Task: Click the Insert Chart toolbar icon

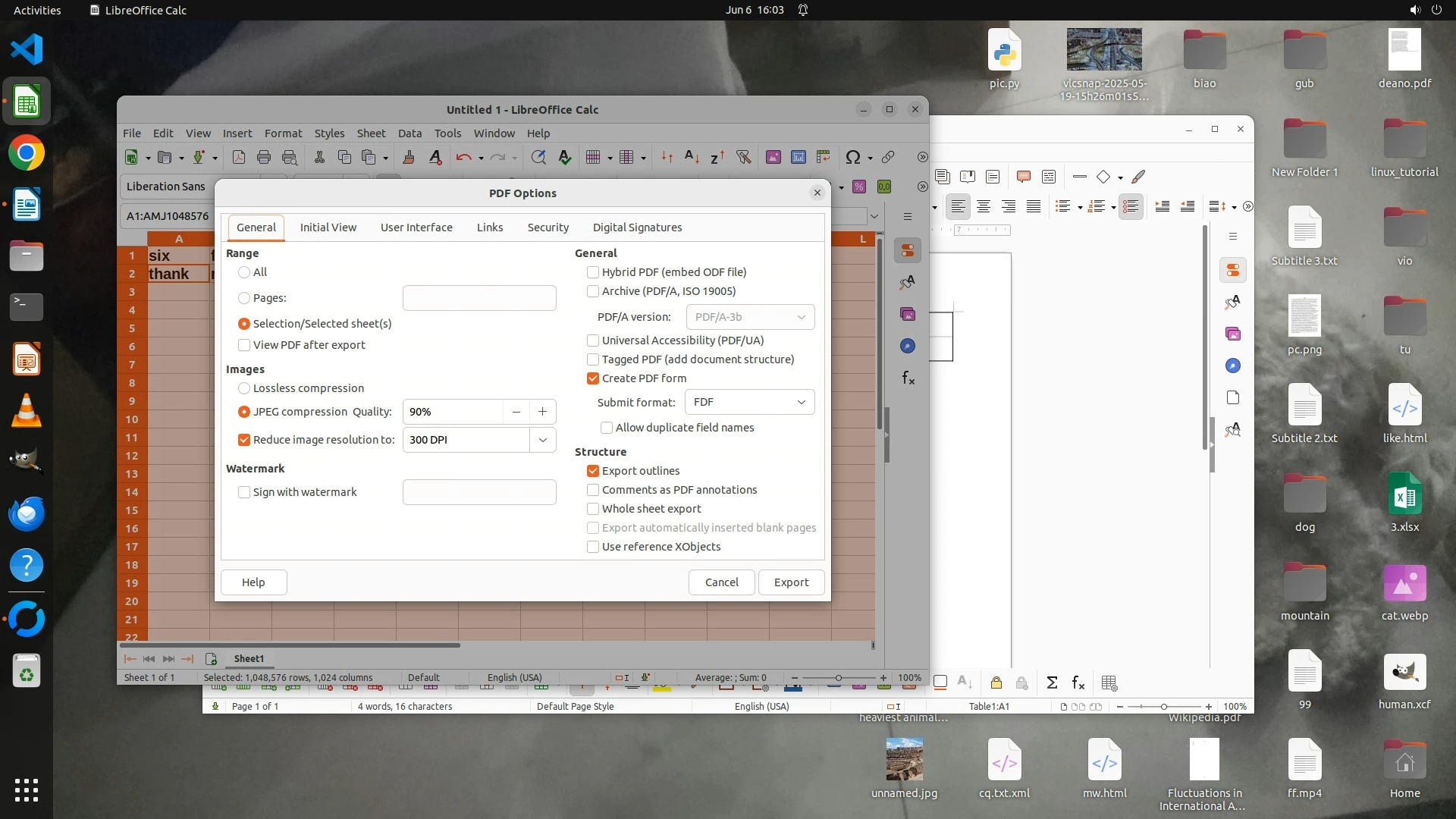Action: pyautogui.click(x=798, y=157)
